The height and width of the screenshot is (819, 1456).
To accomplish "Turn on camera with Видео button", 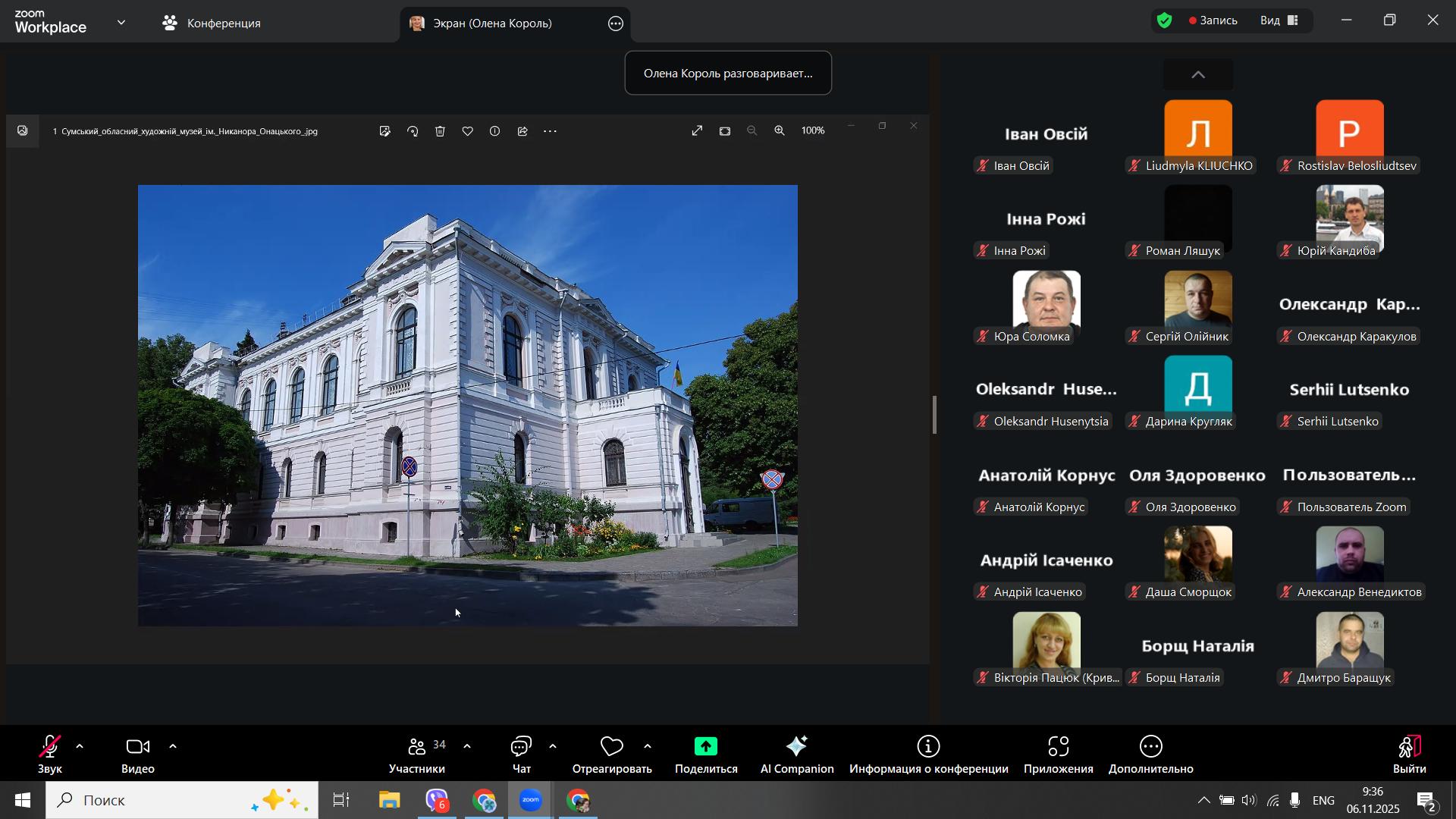I will tap(138, 755).
